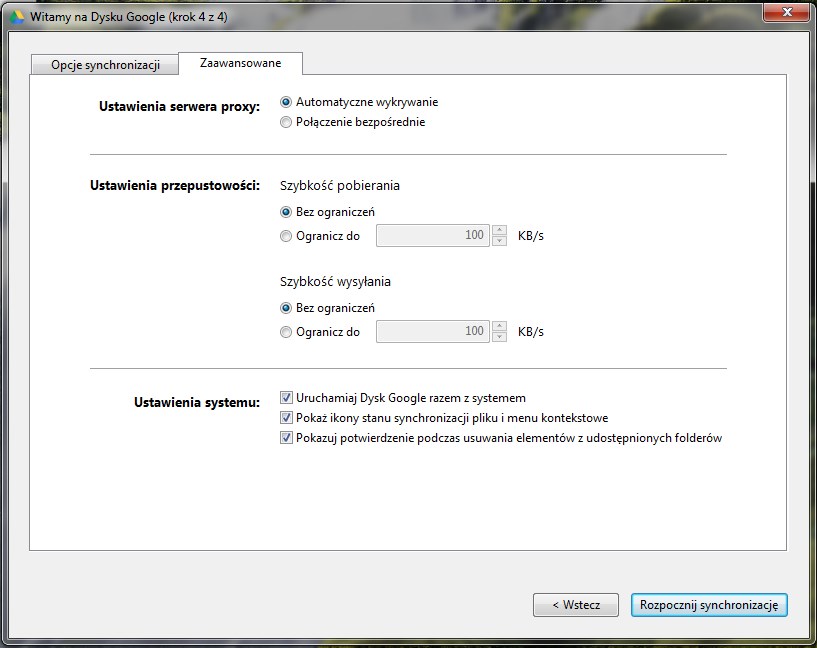Click download speed limit KB/s field
Viewport: 817px width, 648px height.
(432, 235)
